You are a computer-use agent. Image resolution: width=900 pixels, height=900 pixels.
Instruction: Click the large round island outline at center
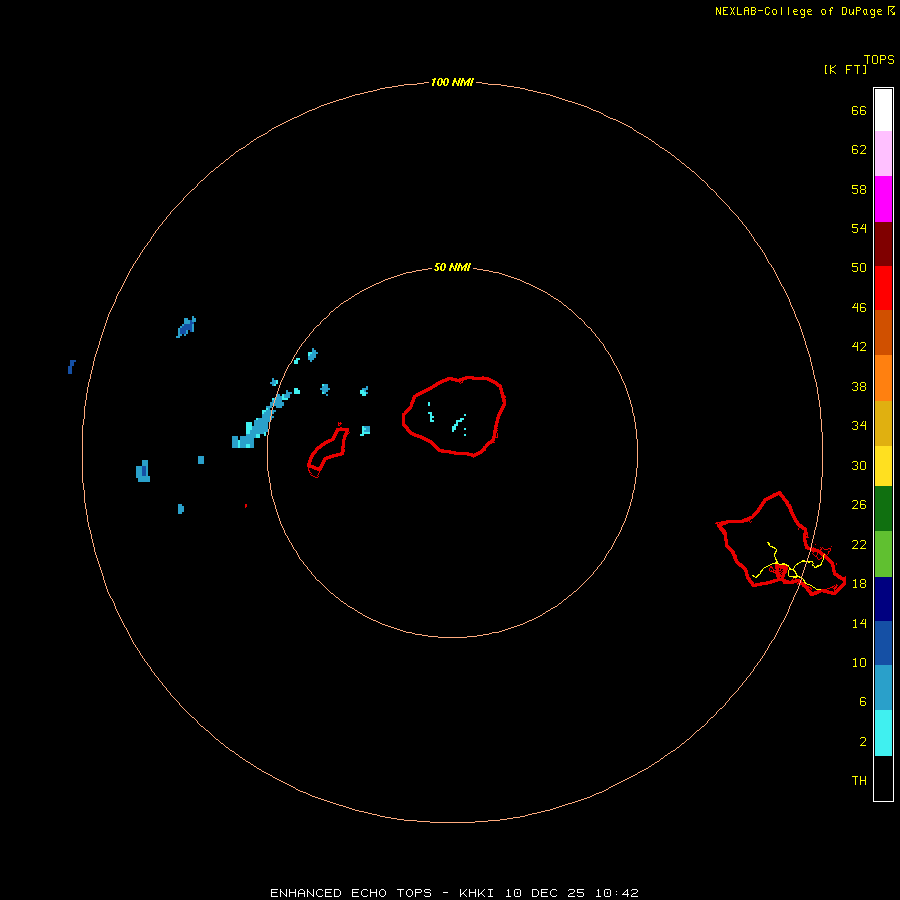point(454,416)
